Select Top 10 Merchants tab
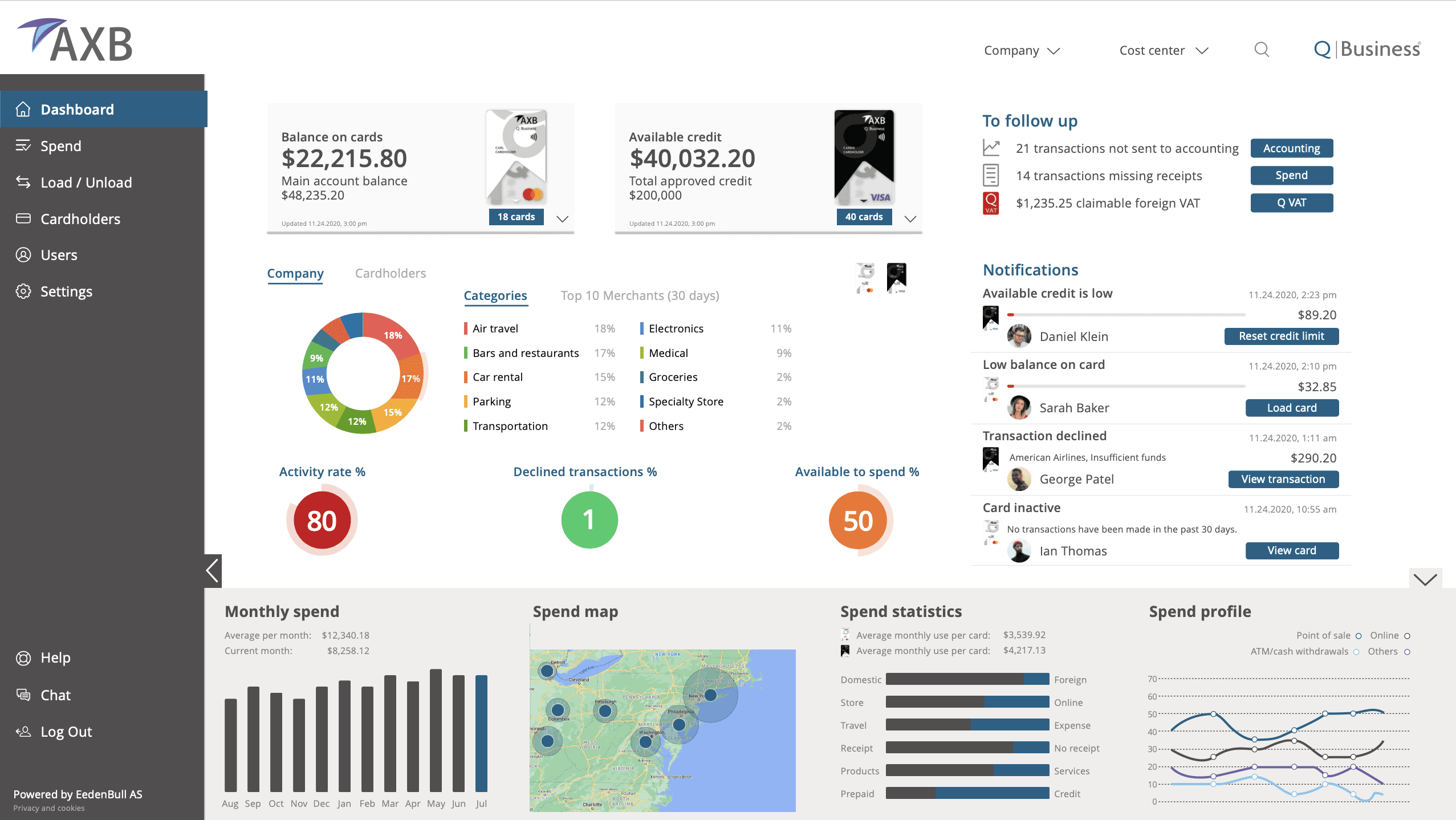The image size is (1456, 820). coord(640,295)
